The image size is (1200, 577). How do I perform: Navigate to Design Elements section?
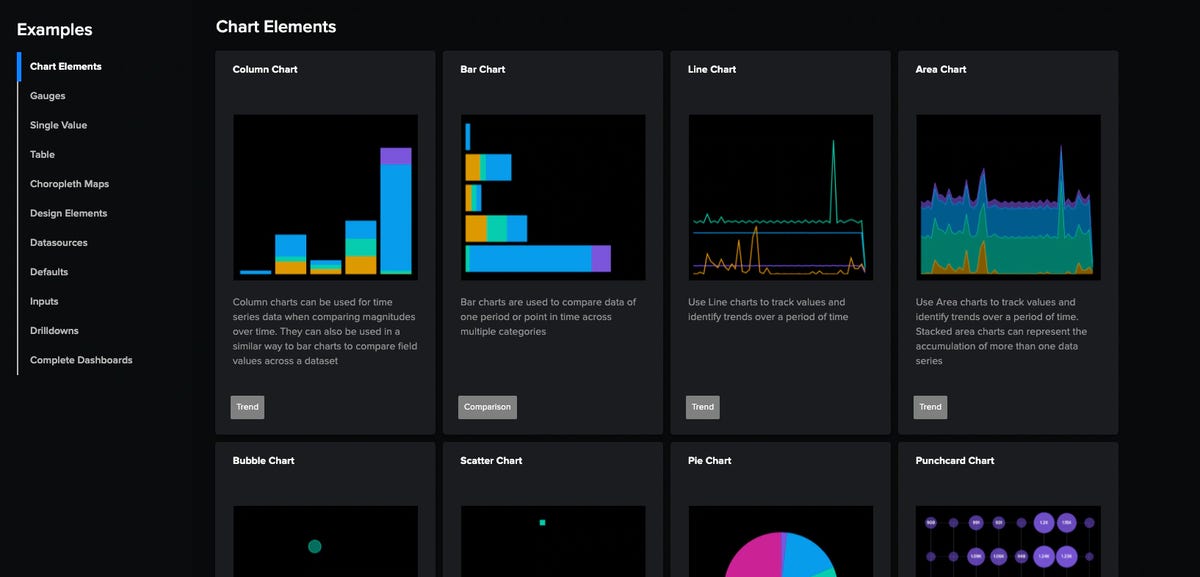coord(68,213)
